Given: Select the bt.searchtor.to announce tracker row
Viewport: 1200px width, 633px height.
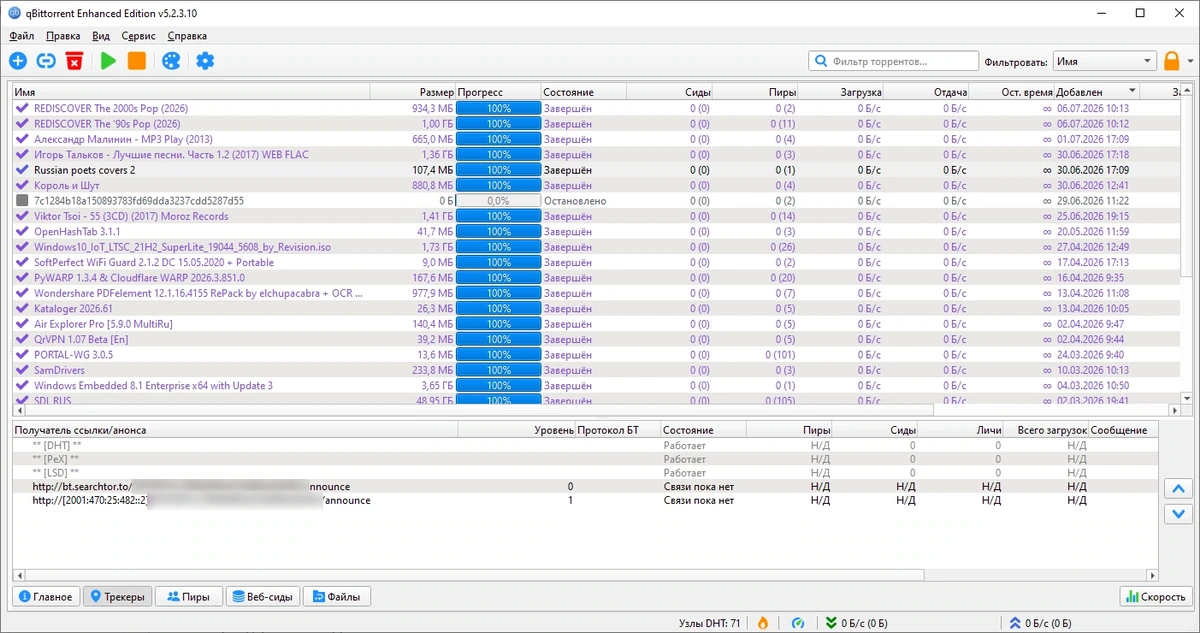Looking at the screenshot, I should click(585, 486).
